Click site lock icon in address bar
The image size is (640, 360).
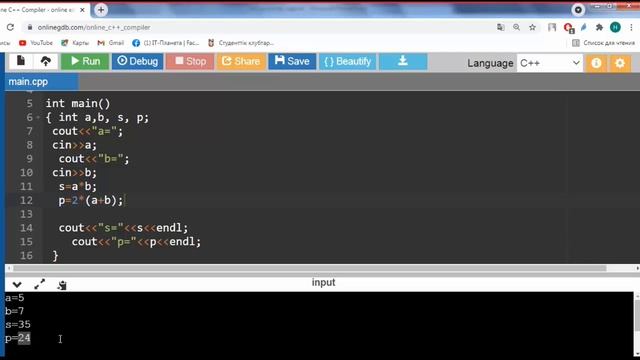click(x=29, y=27)
